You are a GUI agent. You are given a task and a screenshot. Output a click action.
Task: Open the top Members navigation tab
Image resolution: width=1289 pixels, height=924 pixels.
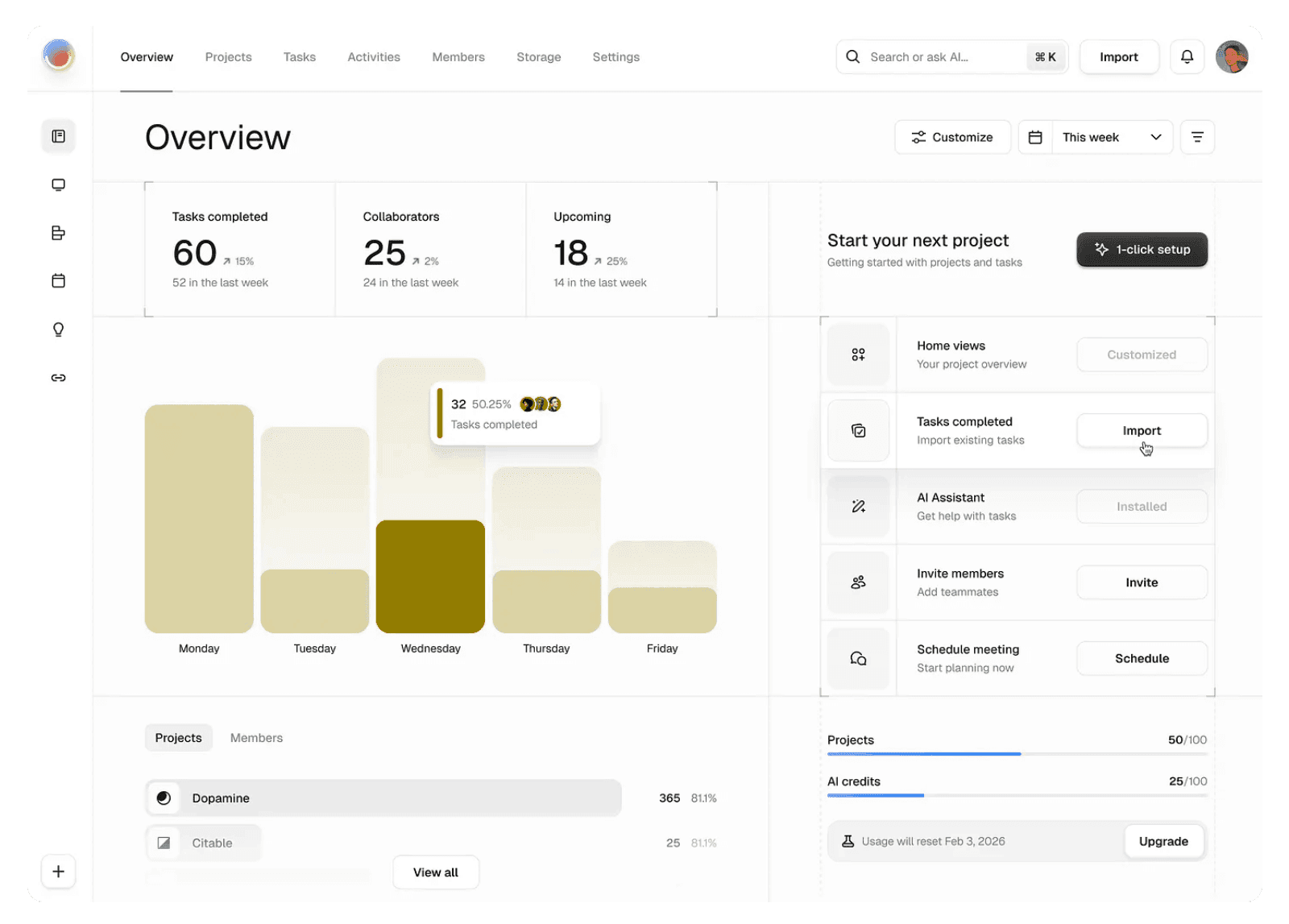(458, 57)
